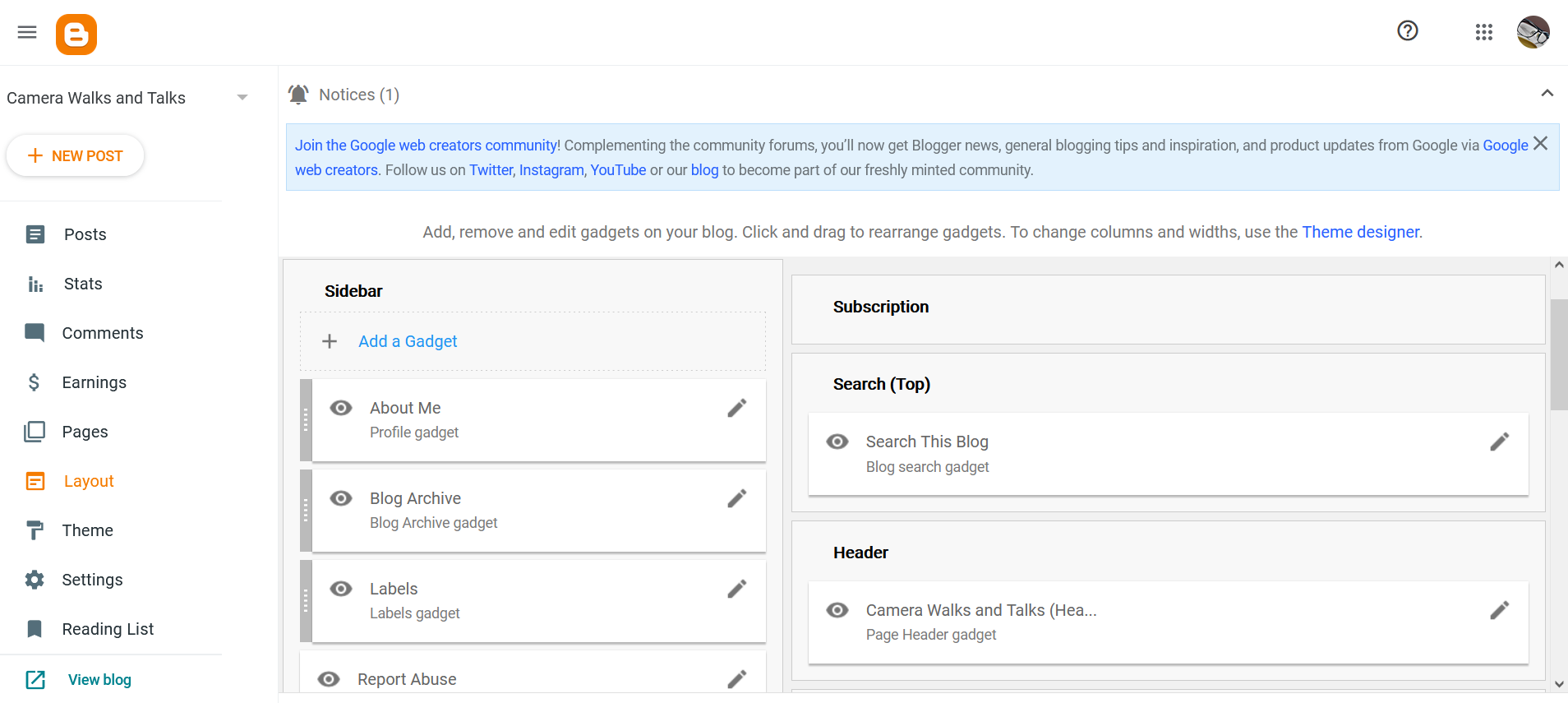Click the layout vertical scrollbar thumb

[x=1558, y=354]
